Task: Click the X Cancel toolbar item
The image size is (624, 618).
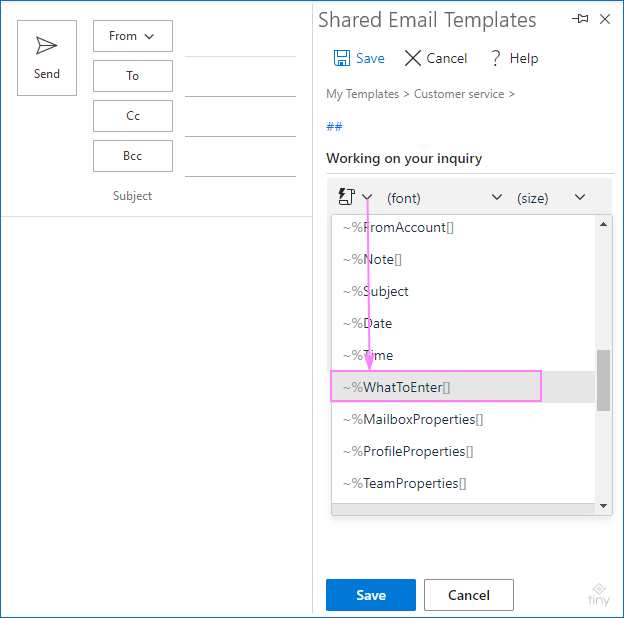Action: pos(436,58)
